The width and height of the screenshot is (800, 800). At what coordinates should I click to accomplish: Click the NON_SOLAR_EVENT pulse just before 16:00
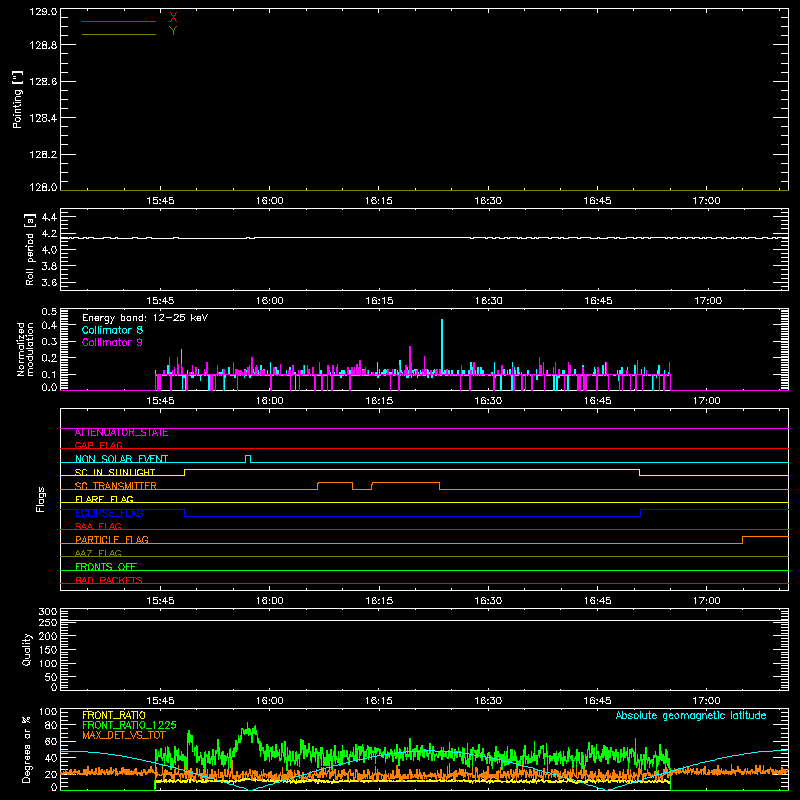tap(248, 459)
